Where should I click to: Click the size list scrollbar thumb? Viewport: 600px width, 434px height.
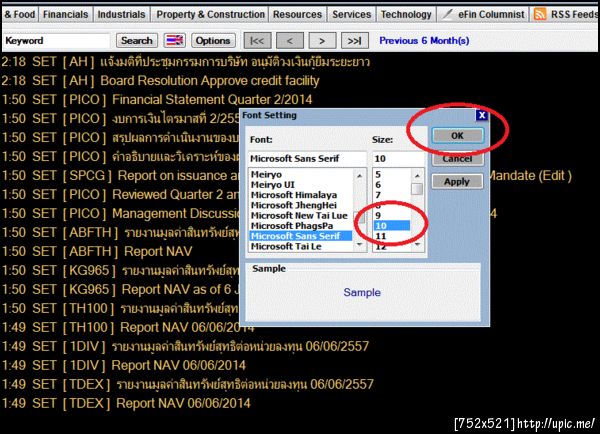417,189
